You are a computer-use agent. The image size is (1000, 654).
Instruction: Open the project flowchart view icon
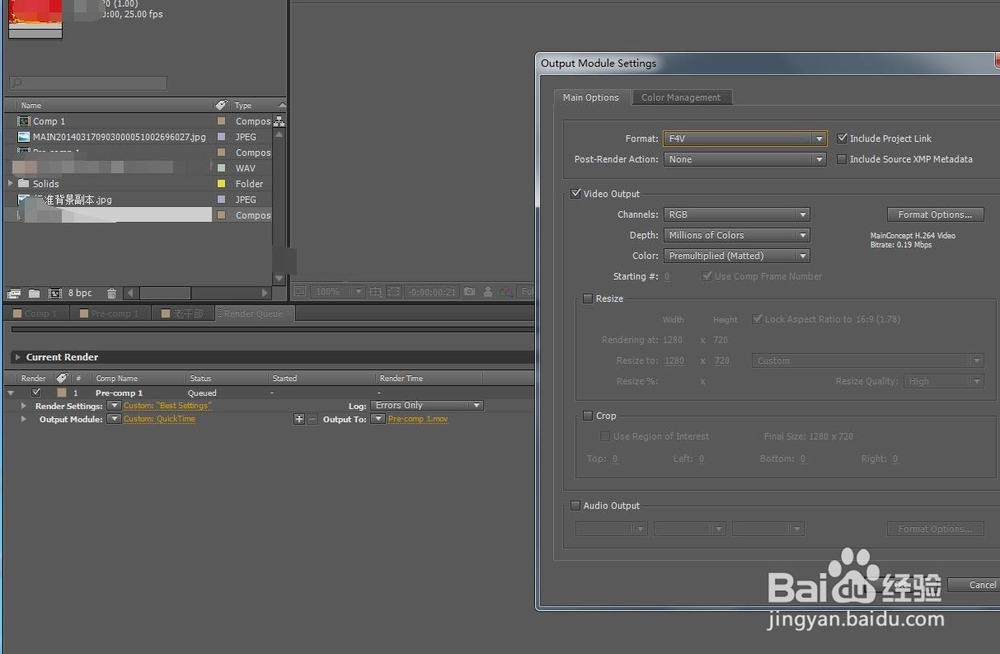(x=279, y=121)
